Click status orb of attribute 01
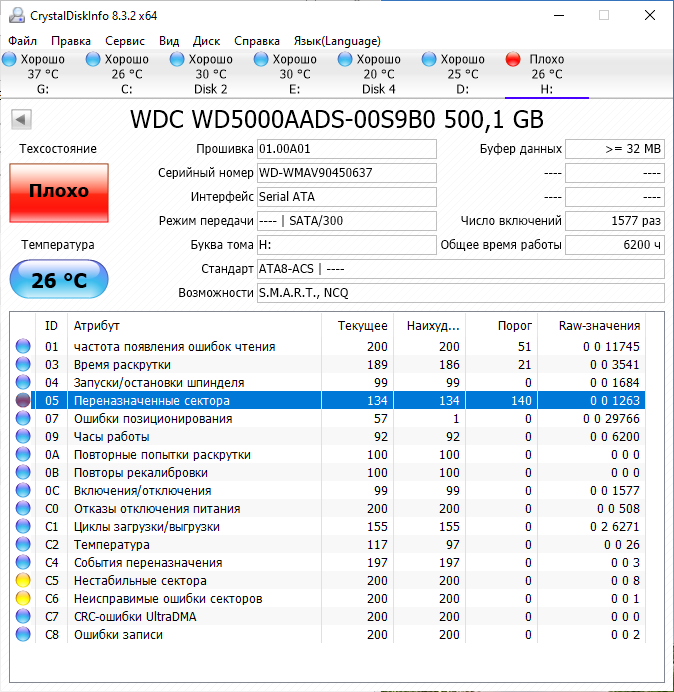The width and height of the screenshot is (674, 692). tap(23, 346)
